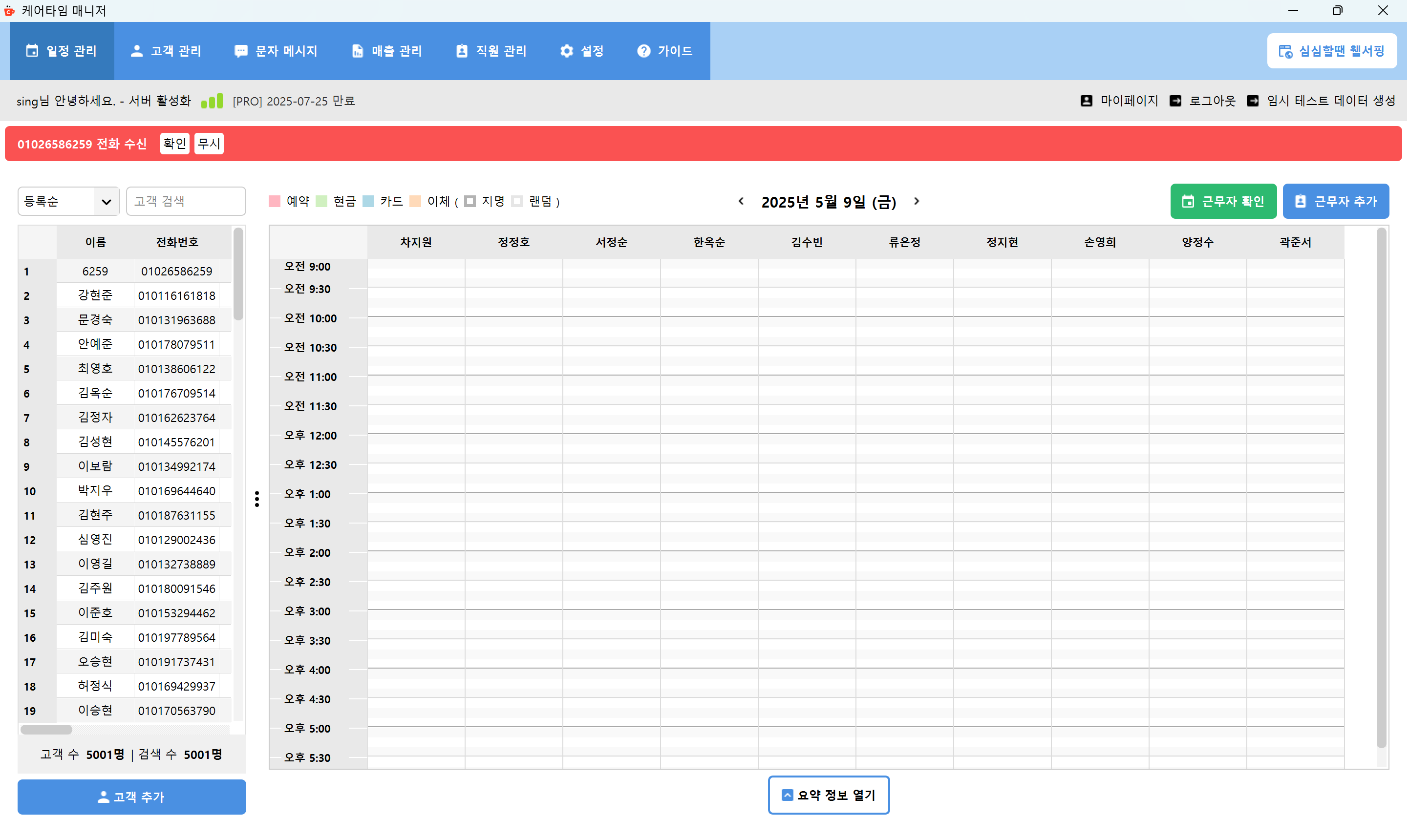Click the 마이페이지 profile icon
Screen dimensions: 1409x840
[x=1087, y=101]
